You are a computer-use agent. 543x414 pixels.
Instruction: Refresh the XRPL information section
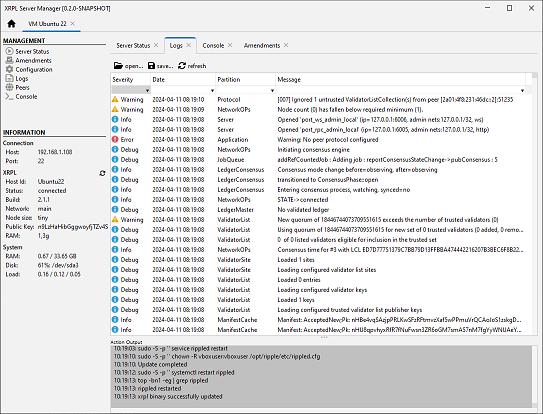point(102,173)
